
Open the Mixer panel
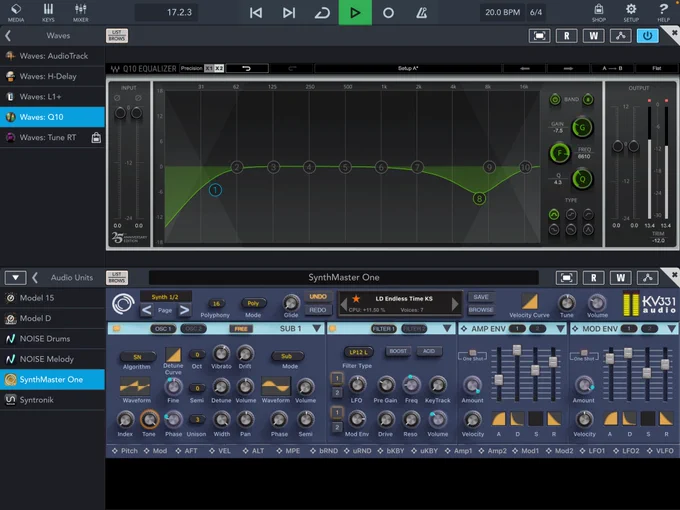(81, 12)
